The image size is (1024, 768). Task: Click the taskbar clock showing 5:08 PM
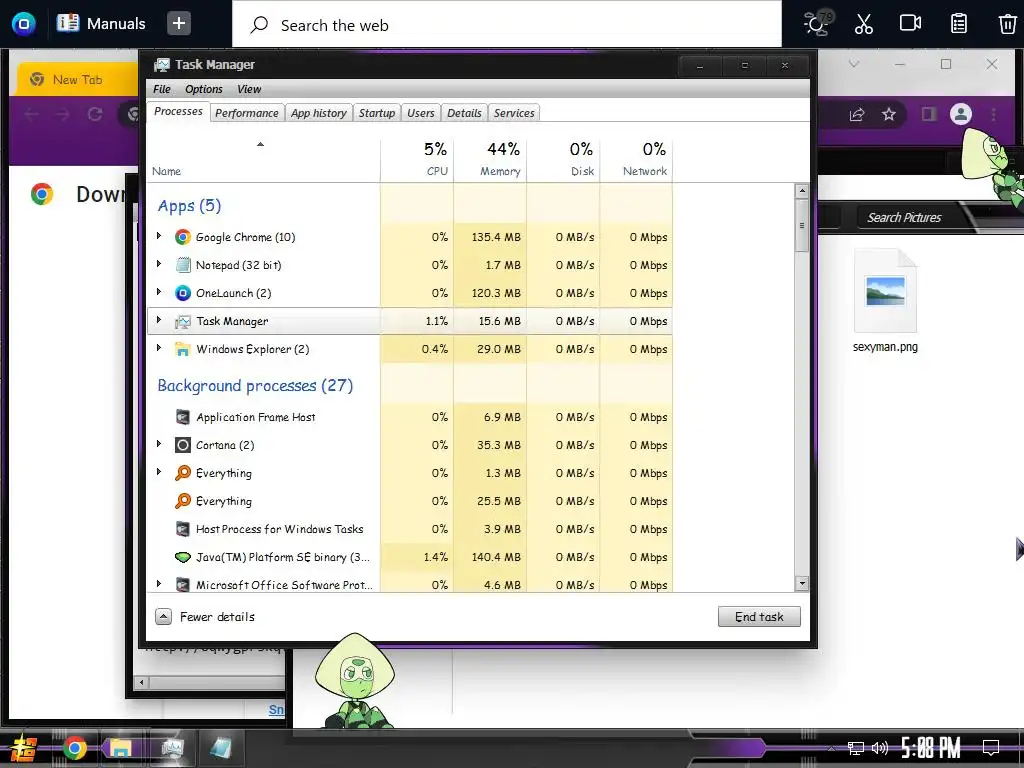tap(931, 748)
